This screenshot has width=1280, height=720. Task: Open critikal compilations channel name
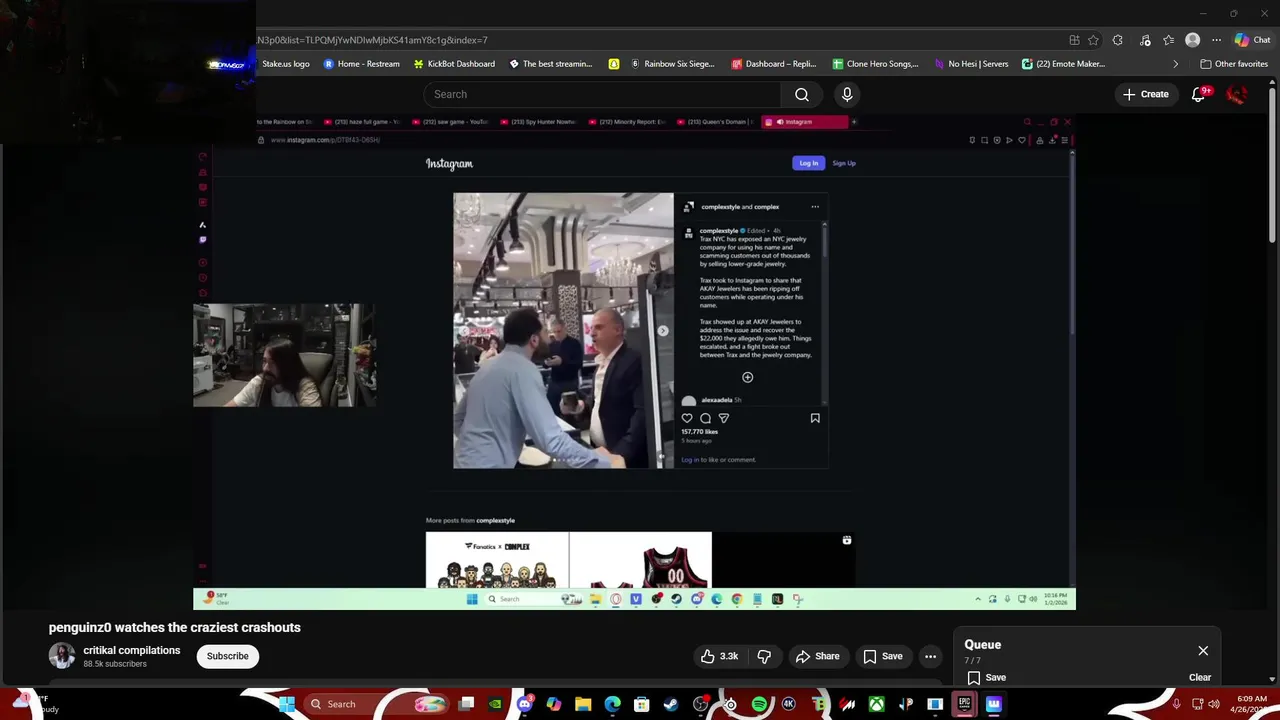132,650
